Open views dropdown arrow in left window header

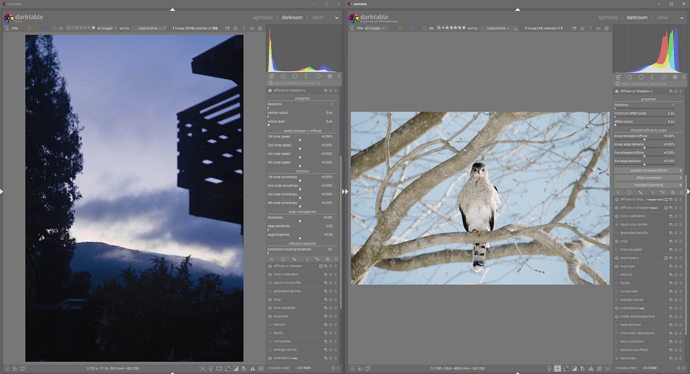(337, 18)
